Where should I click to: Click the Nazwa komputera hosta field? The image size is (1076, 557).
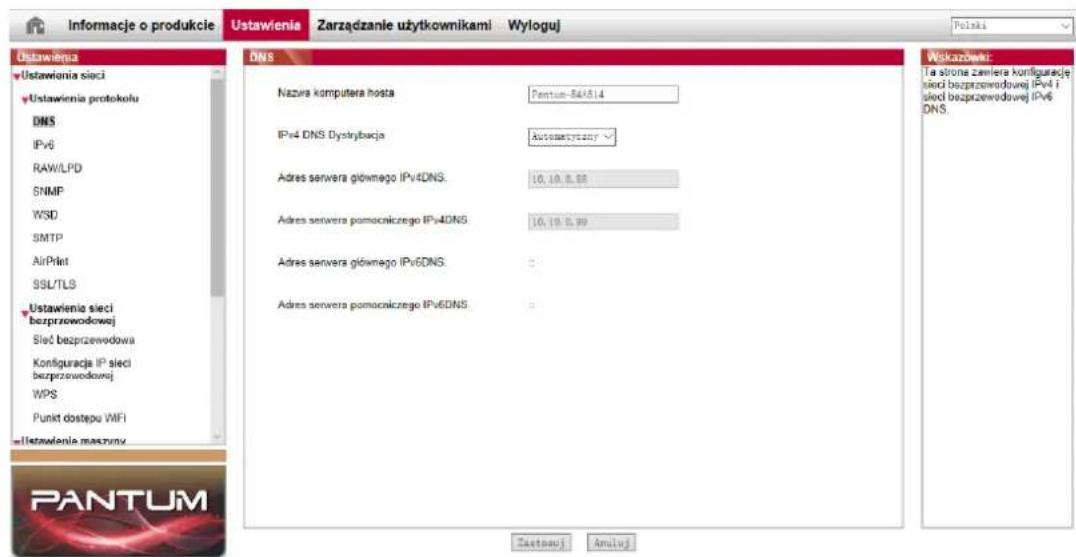click(603, 95)
